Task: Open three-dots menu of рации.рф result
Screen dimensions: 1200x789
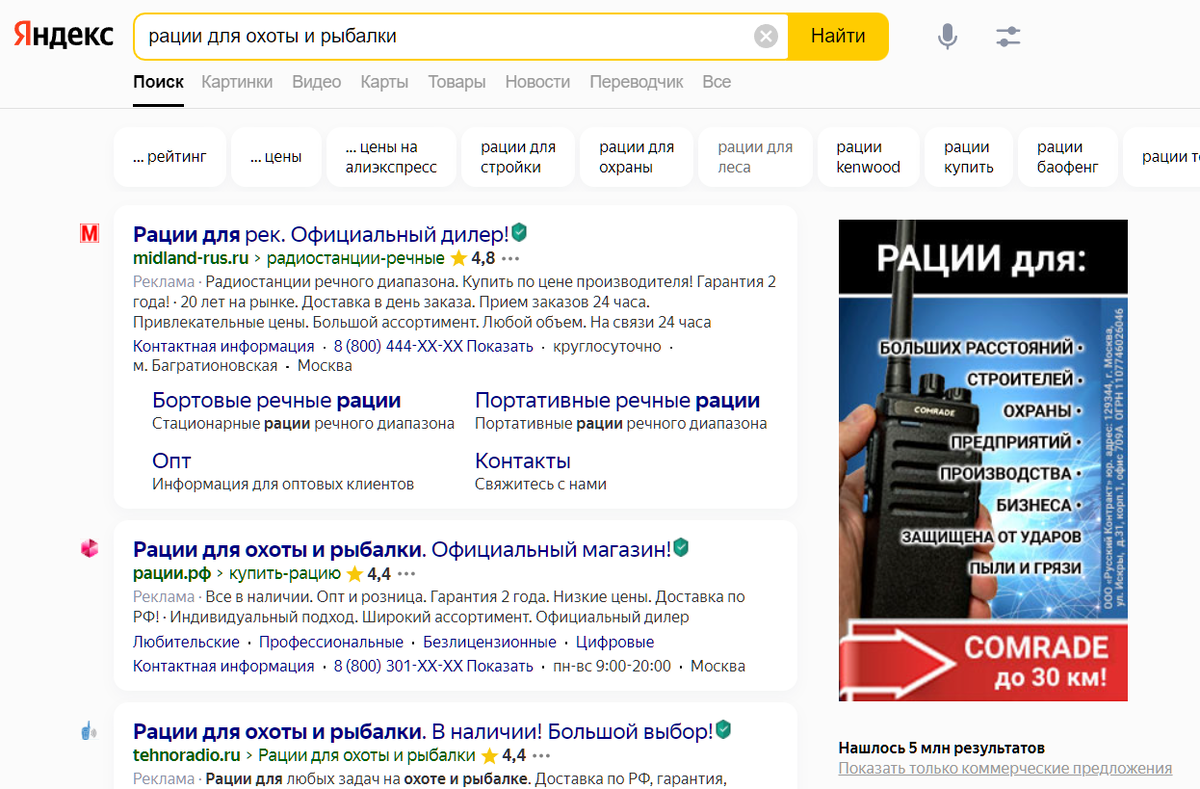Action: tap(406, 574)
